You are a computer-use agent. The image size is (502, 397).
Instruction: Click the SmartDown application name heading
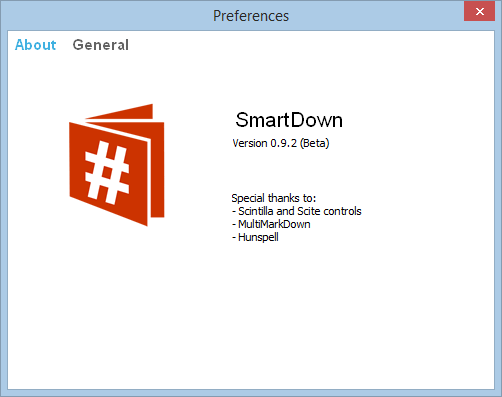click(x=289, y=120)
